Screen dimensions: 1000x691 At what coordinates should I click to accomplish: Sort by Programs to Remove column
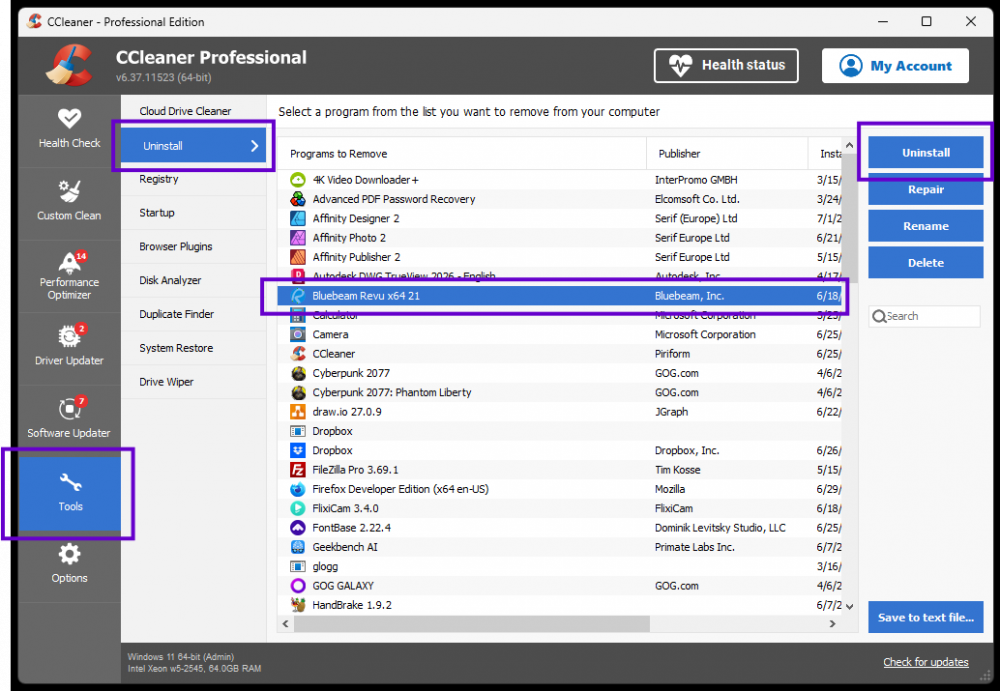coord(462,154)
